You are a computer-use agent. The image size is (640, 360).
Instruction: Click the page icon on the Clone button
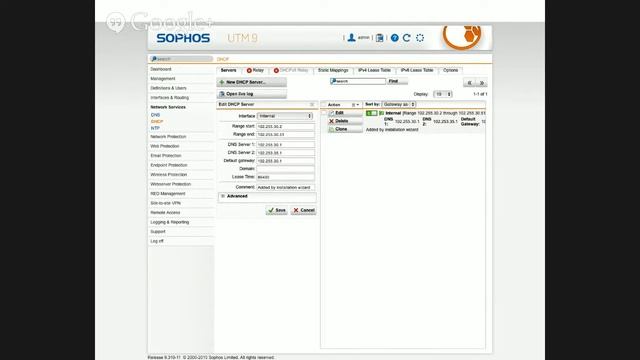coord(331,129)
